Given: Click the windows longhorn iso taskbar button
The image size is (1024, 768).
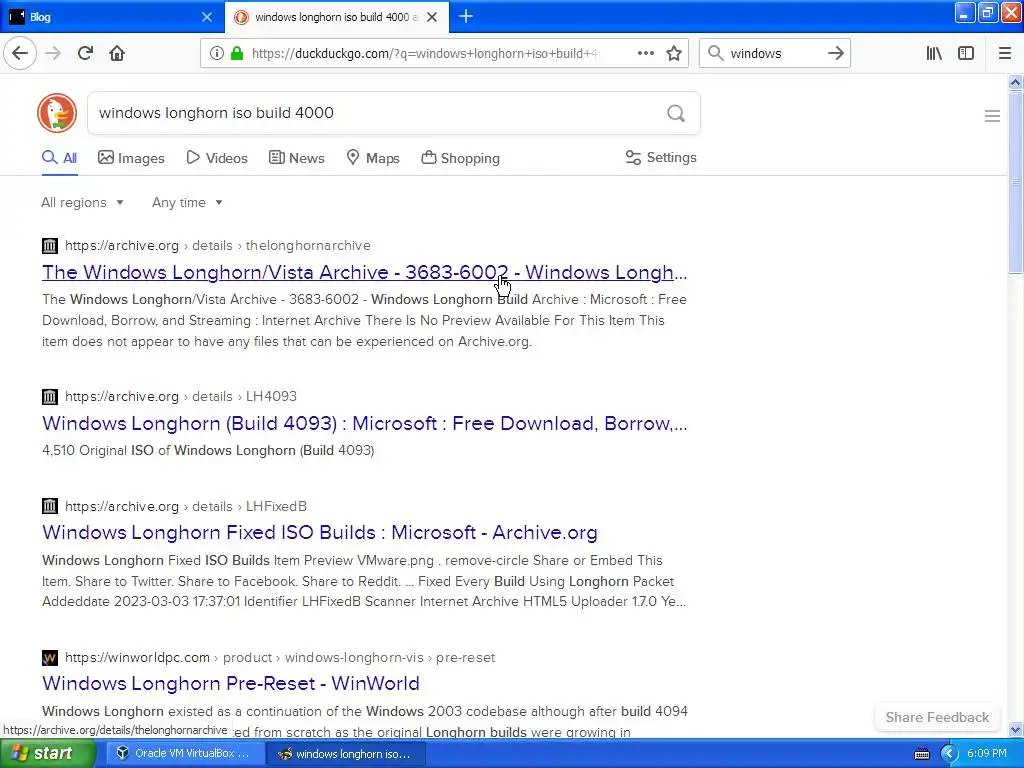Looking at the screenshot, I should tap(346, 754).
